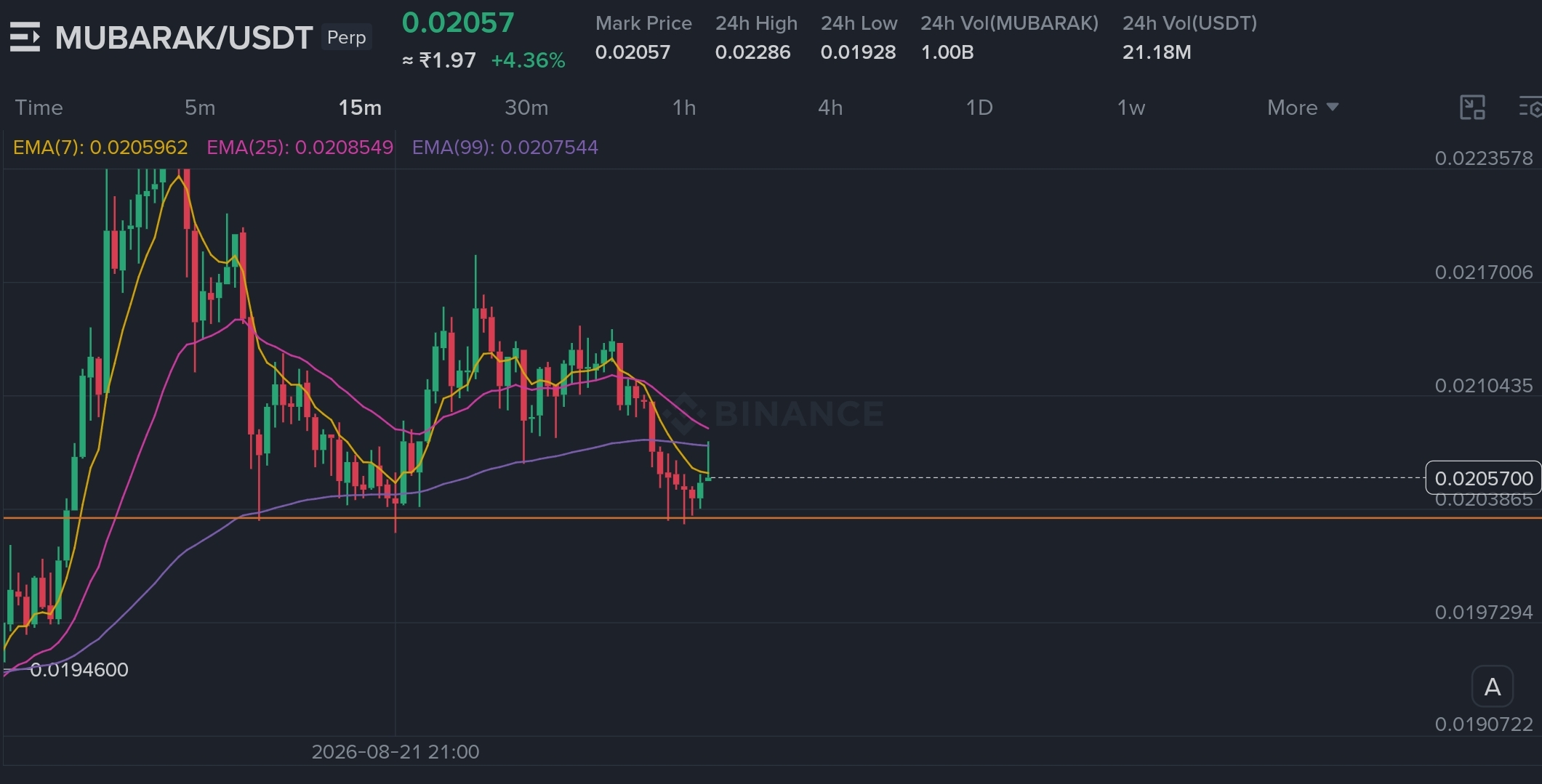Select the 15m timeframe

coord(360,108)
